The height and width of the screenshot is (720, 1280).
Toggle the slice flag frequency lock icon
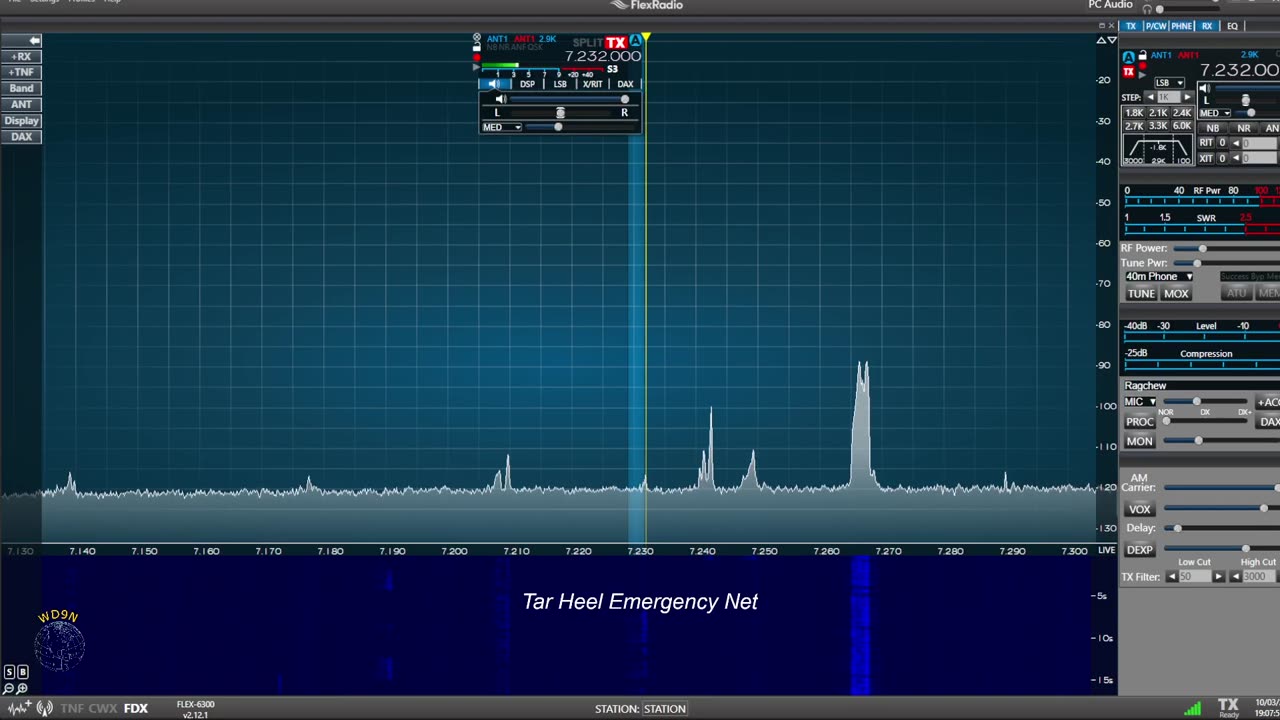tap(477, 47)
